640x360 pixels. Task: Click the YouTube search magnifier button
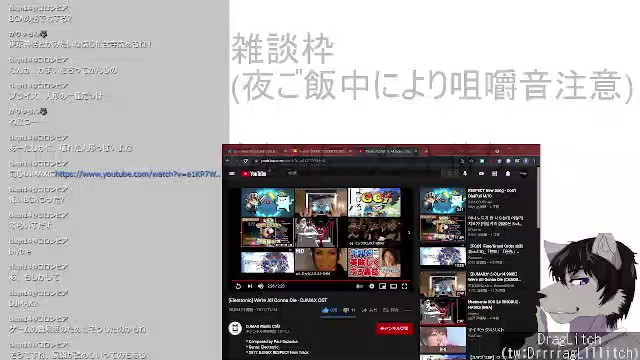coord(451,173)
